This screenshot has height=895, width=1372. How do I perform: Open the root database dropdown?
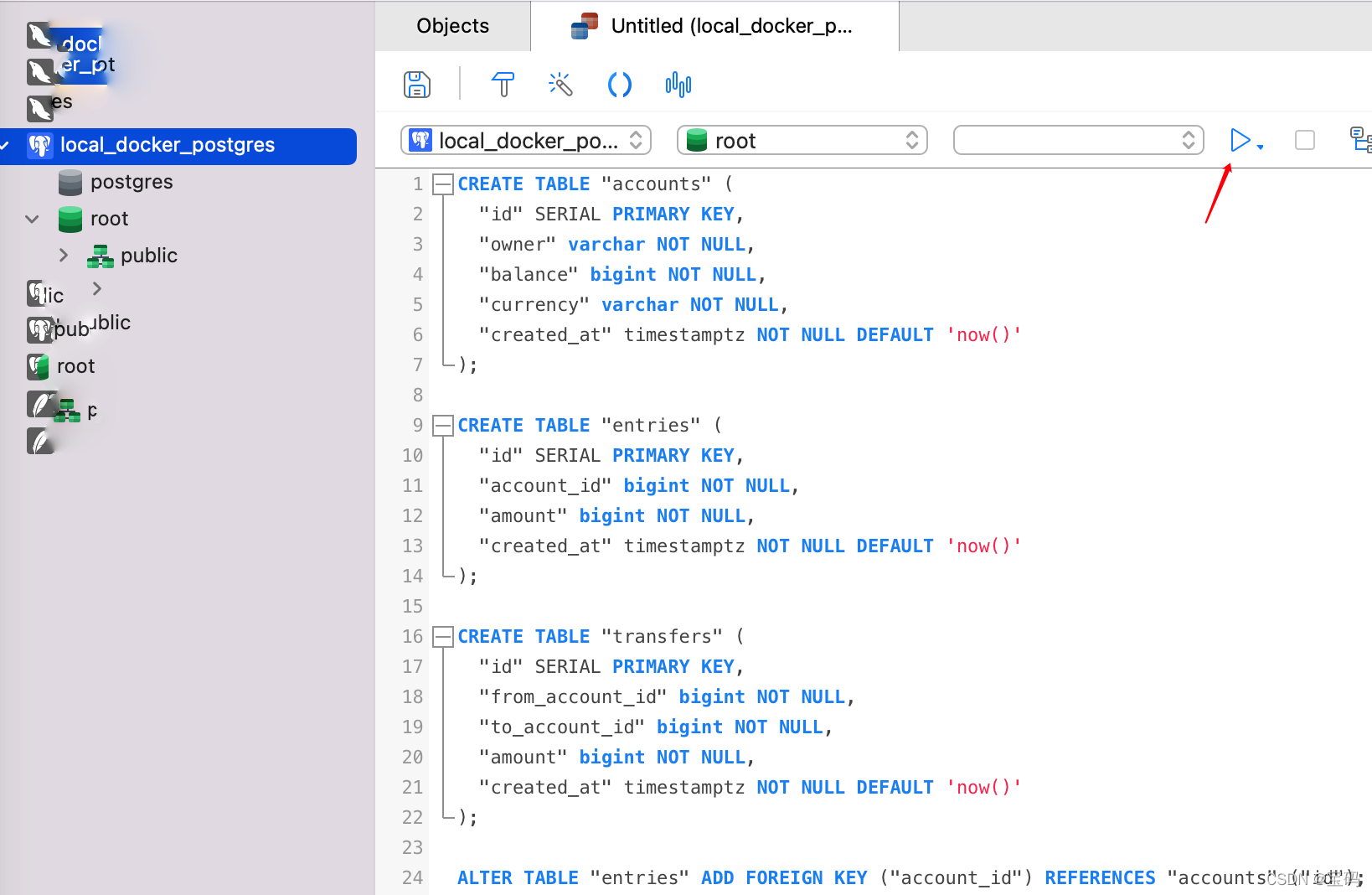click(x=802, y=141)
